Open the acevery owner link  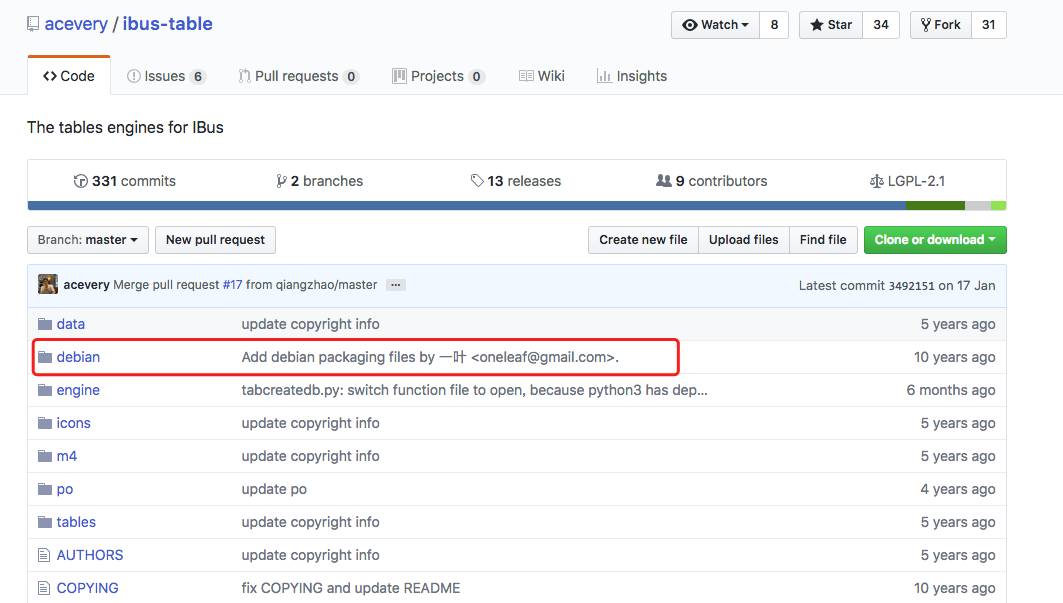76,24
